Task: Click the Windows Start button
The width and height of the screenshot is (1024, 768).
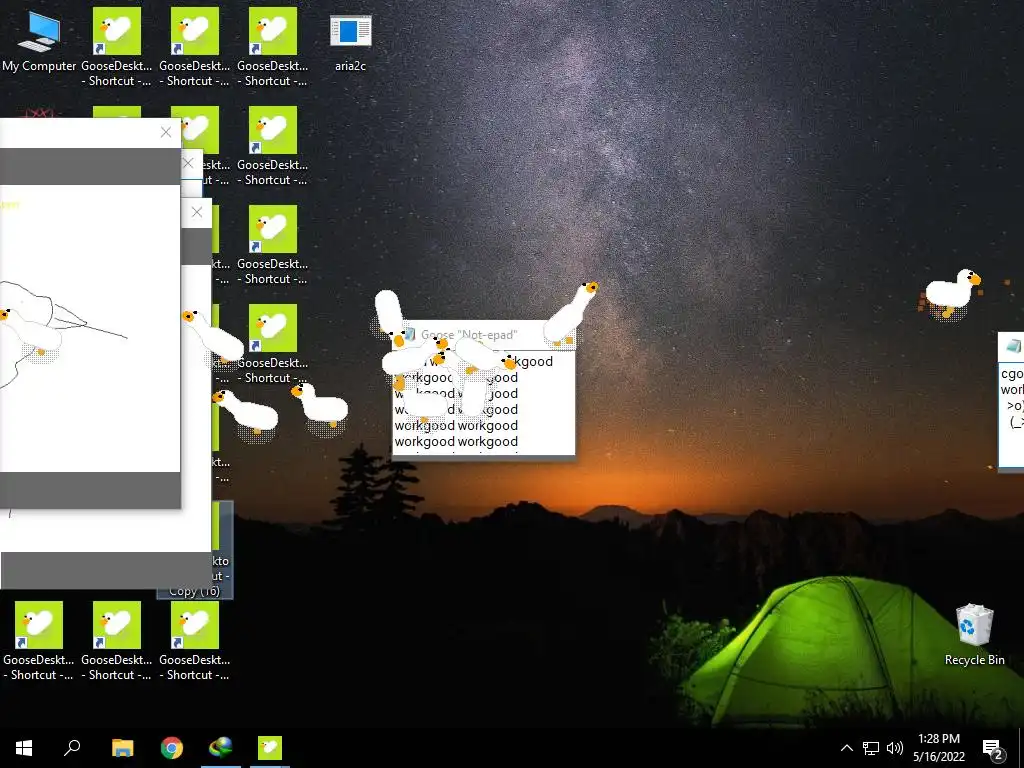Action: (x=24, y=748)
